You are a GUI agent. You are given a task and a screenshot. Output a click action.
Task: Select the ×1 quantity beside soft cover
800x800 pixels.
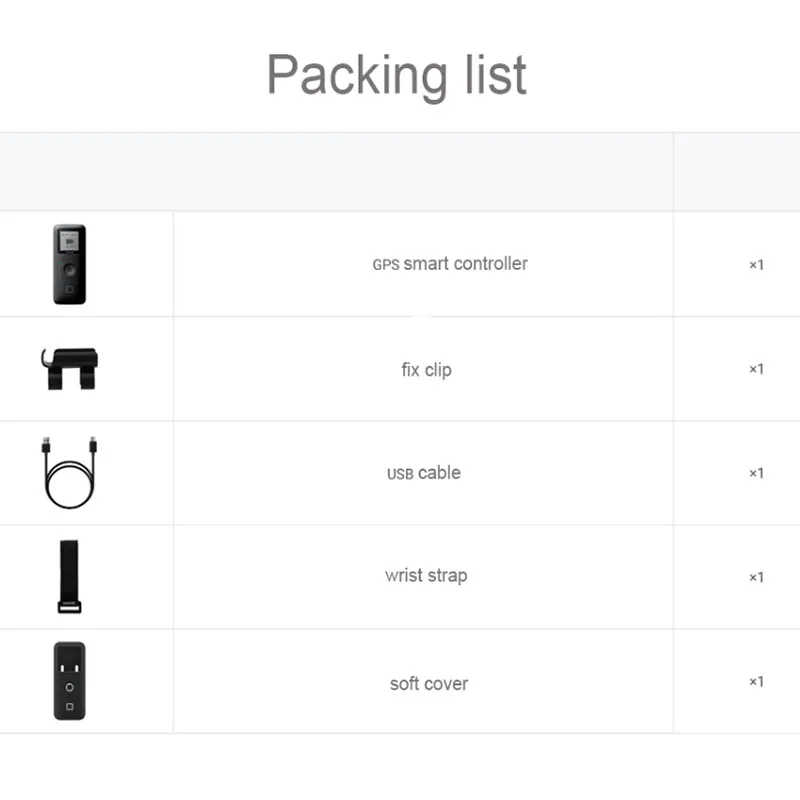756,682
